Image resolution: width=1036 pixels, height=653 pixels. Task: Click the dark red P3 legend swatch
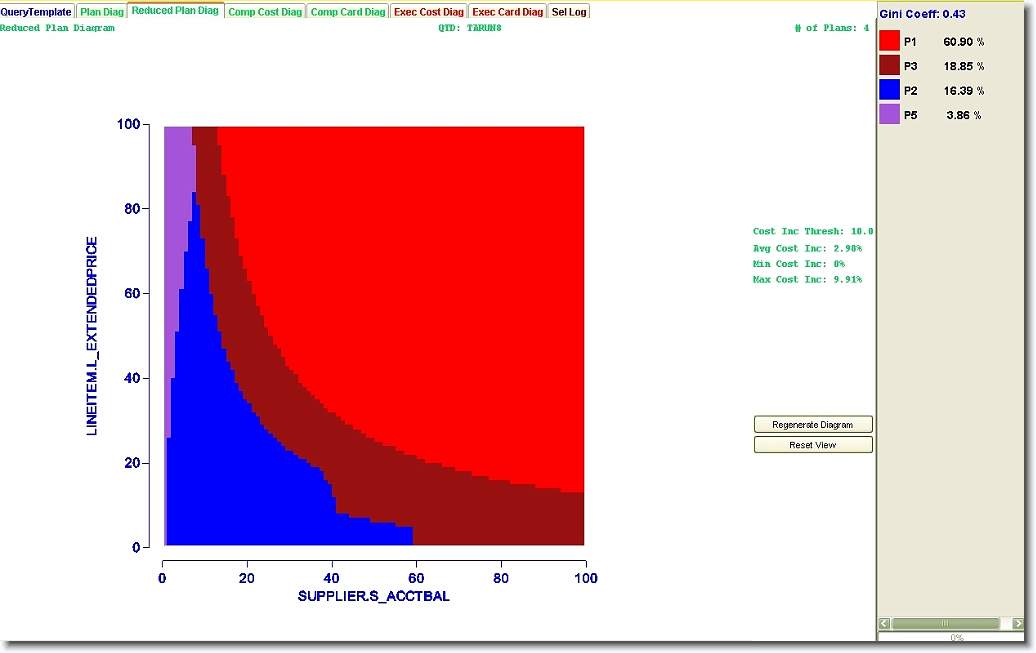tap(889, 65)
